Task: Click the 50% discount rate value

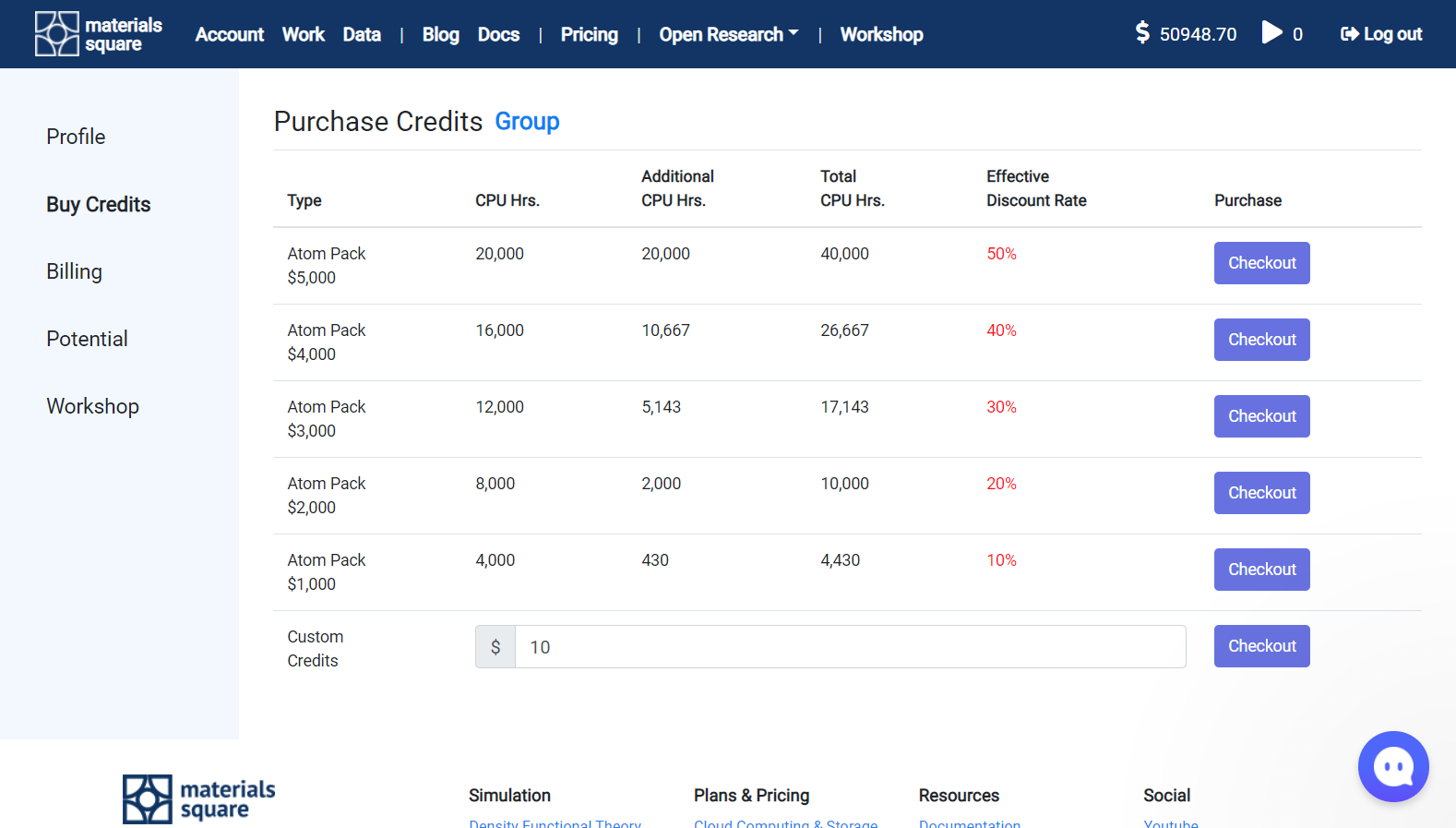Action: pyautogui.click(x=1001, y=254)
